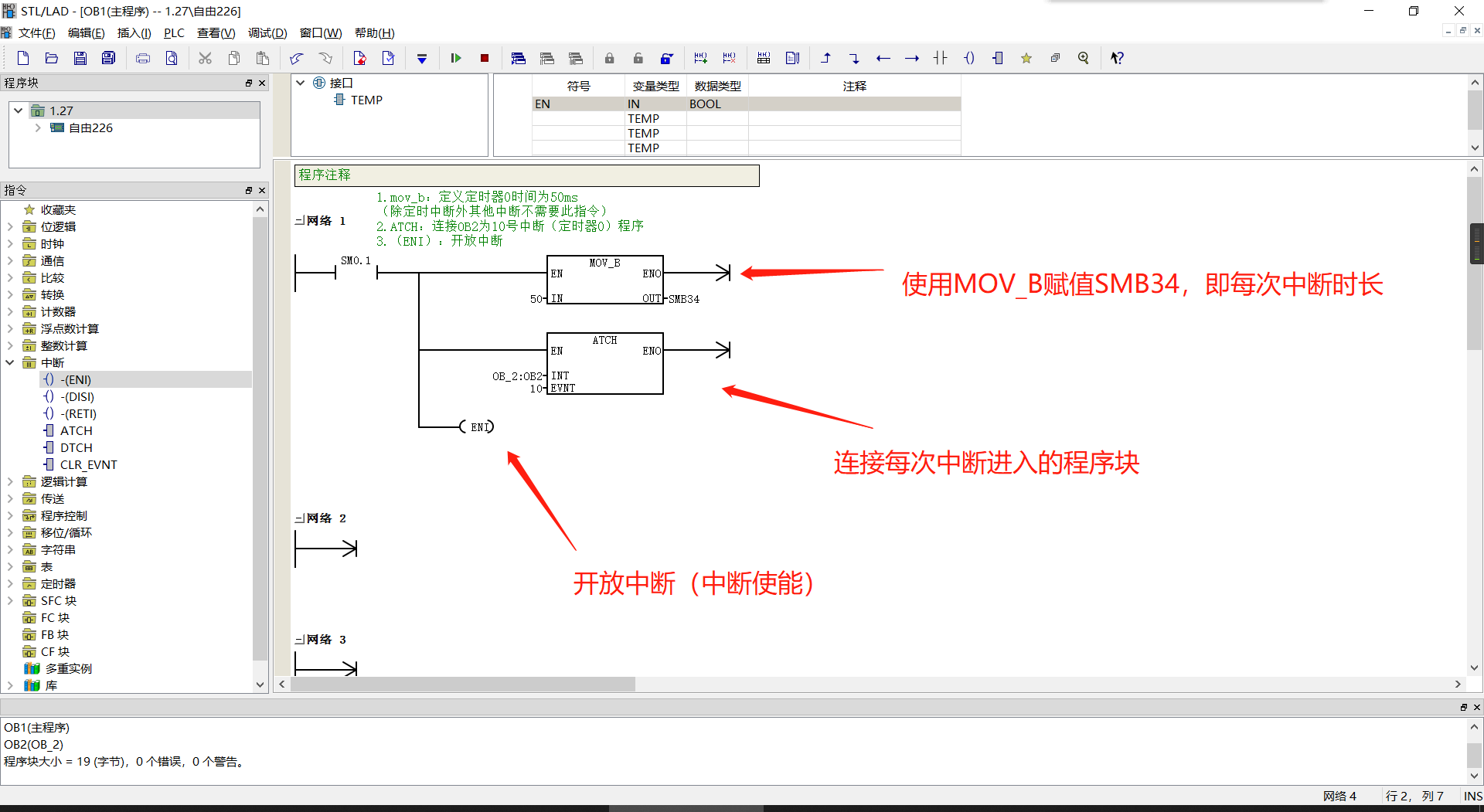Click the Download to PLC arrow icon

(422, 58)
